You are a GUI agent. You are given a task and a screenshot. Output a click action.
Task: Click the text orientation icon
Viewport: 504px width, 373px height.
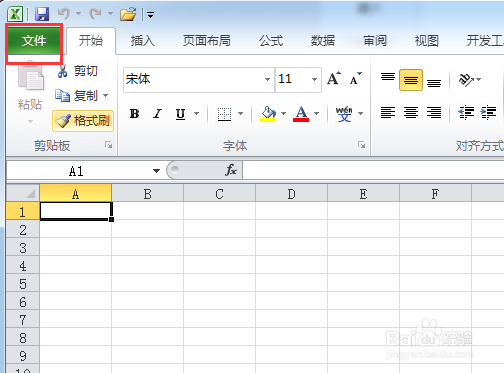coord(466,80)
